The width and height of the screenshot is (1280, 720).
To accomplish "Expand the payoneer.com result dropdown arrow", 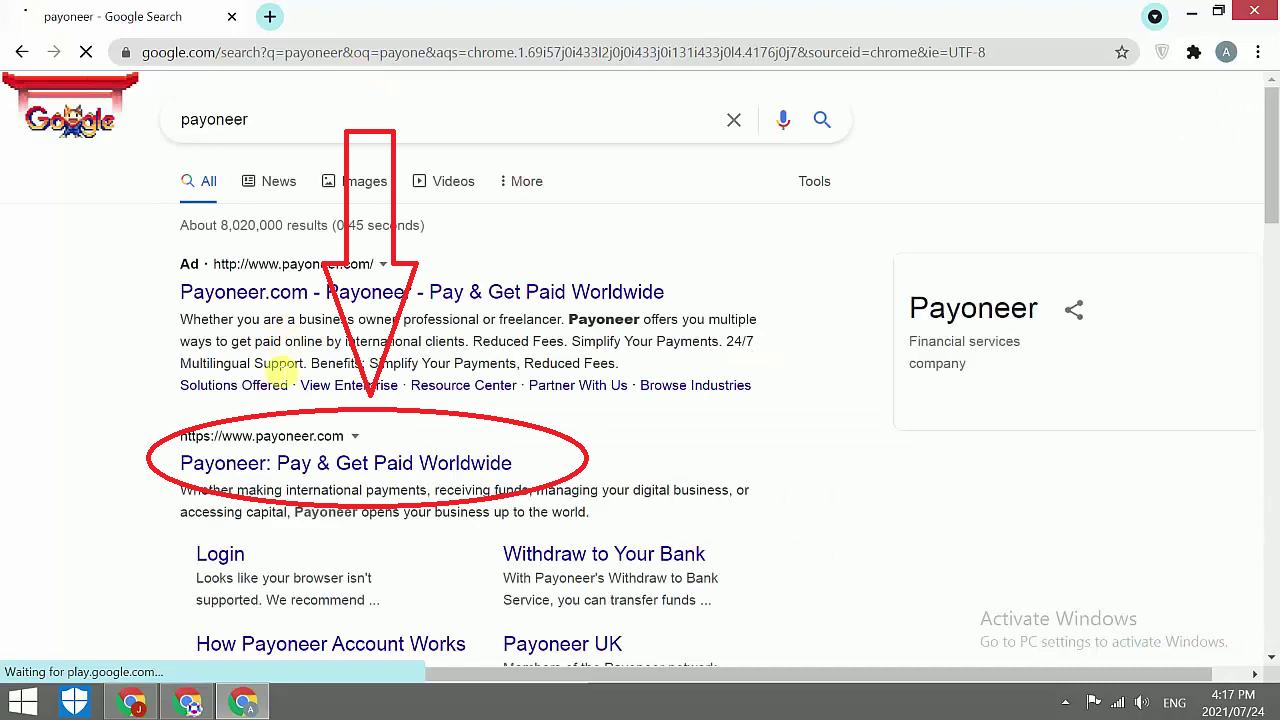I will point(355,436).
